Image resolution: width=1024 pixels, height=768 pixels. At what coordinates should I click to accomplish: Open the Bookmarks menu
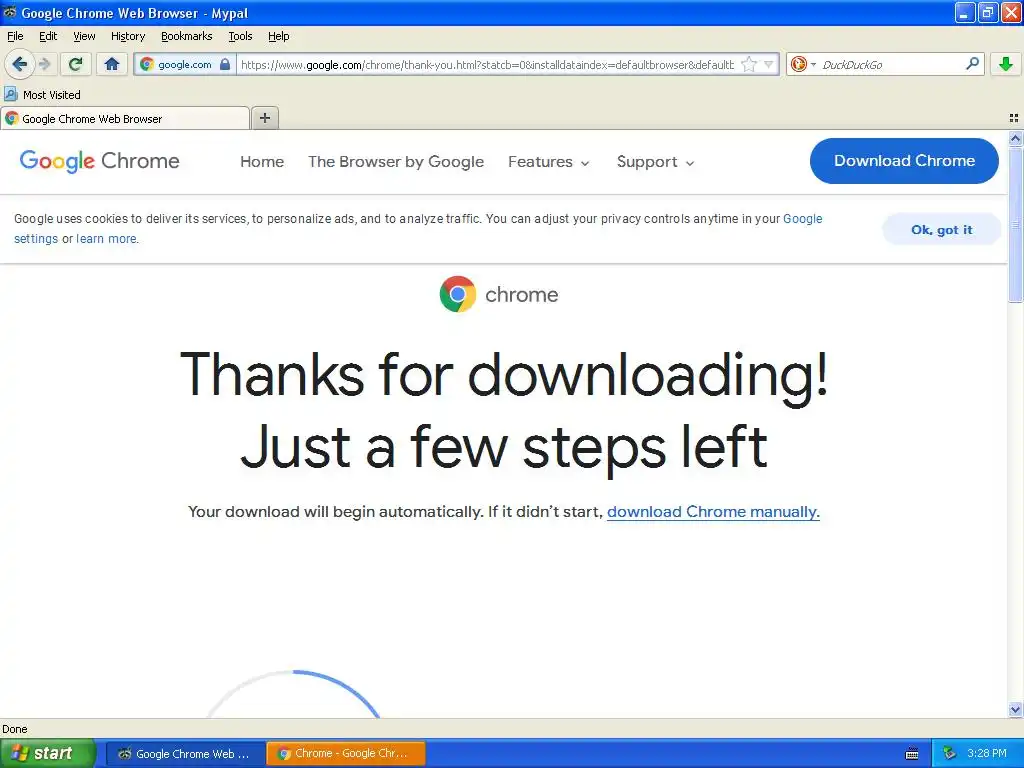tap(186, 36)
